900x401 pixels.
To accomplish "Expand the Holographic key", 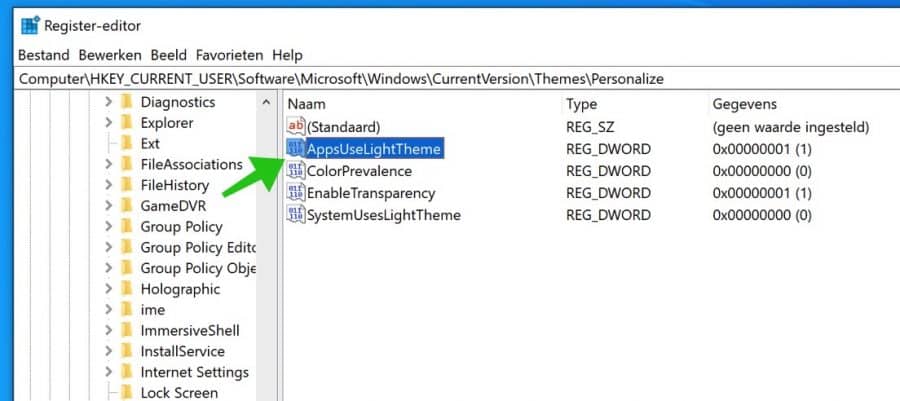I will coord(108,289).
